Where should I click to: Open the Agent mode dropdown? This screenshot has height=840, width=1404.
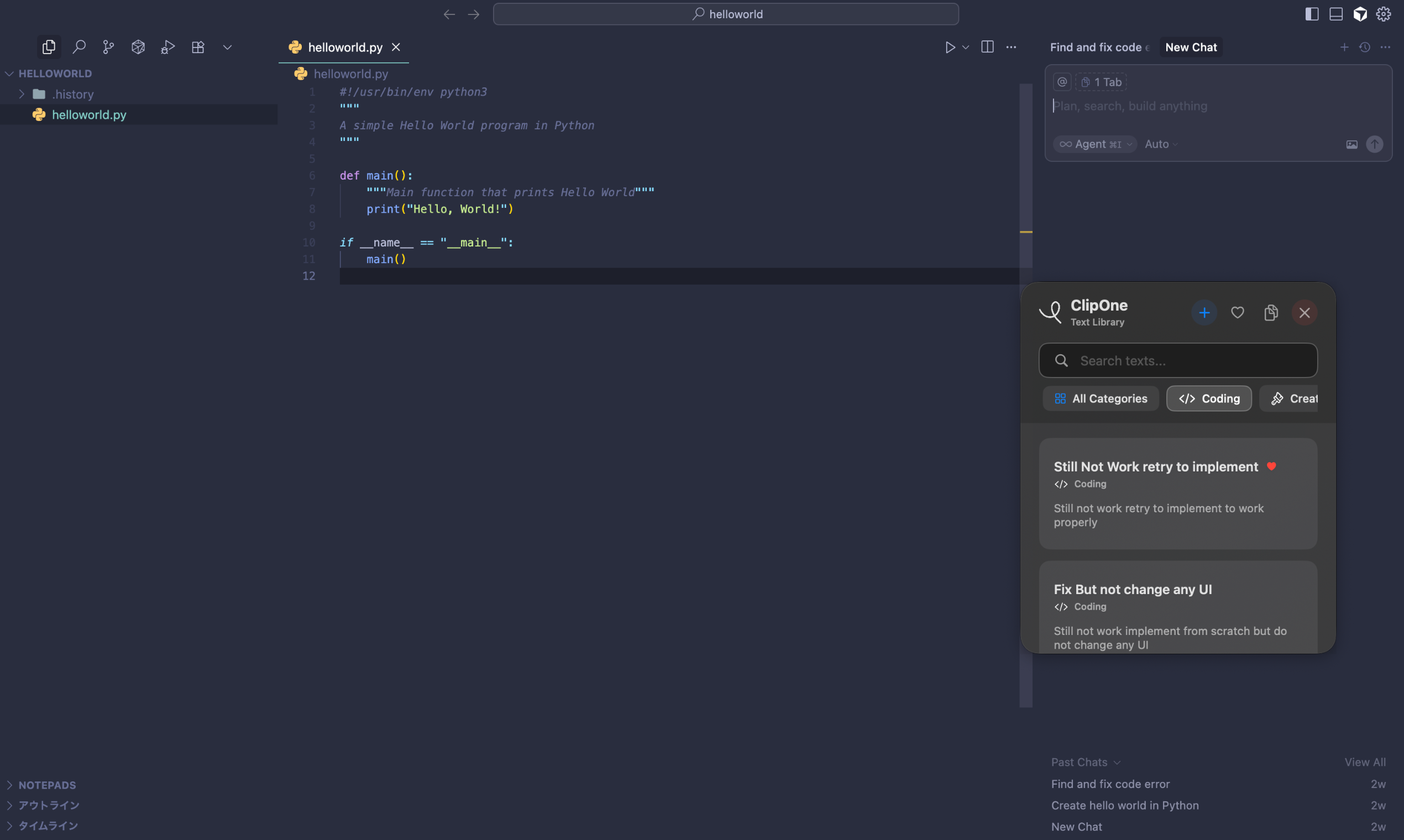1095,144
